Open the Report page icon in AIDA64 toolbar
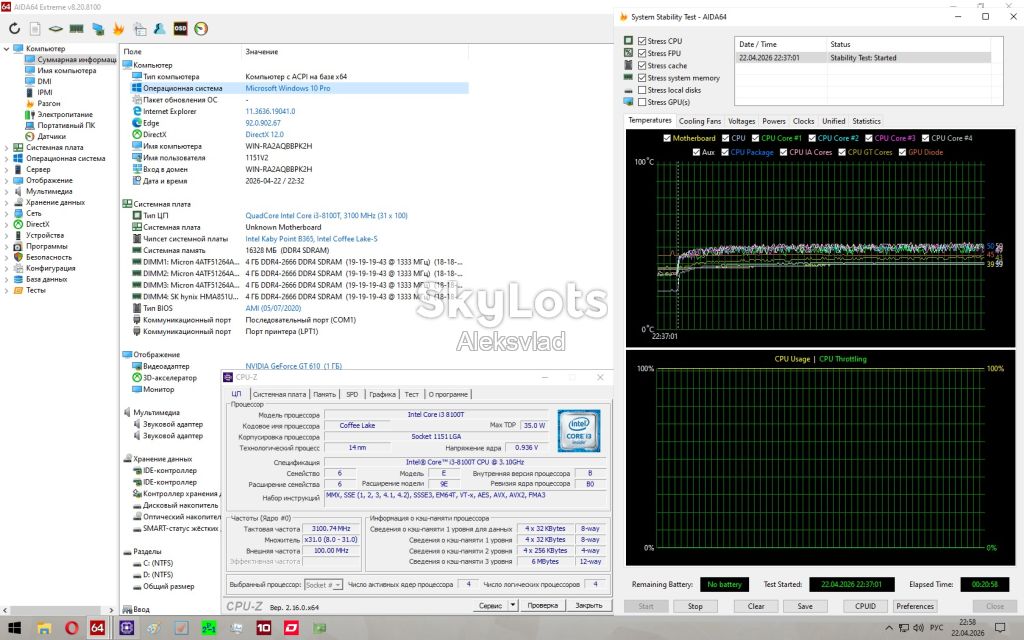 pyautogui.click(x=35, y=29)
